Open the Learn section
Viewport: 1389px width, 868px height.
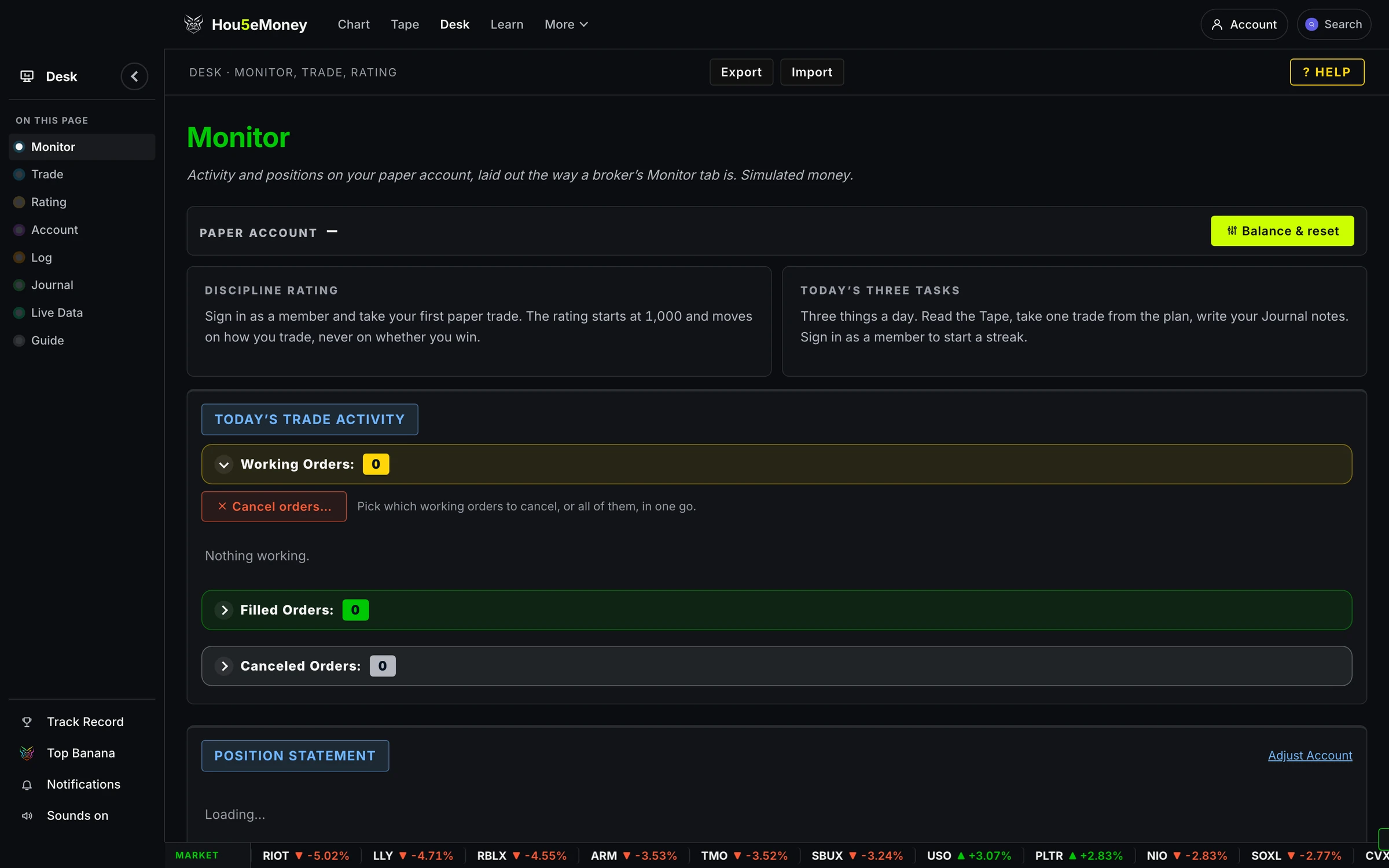506,24
